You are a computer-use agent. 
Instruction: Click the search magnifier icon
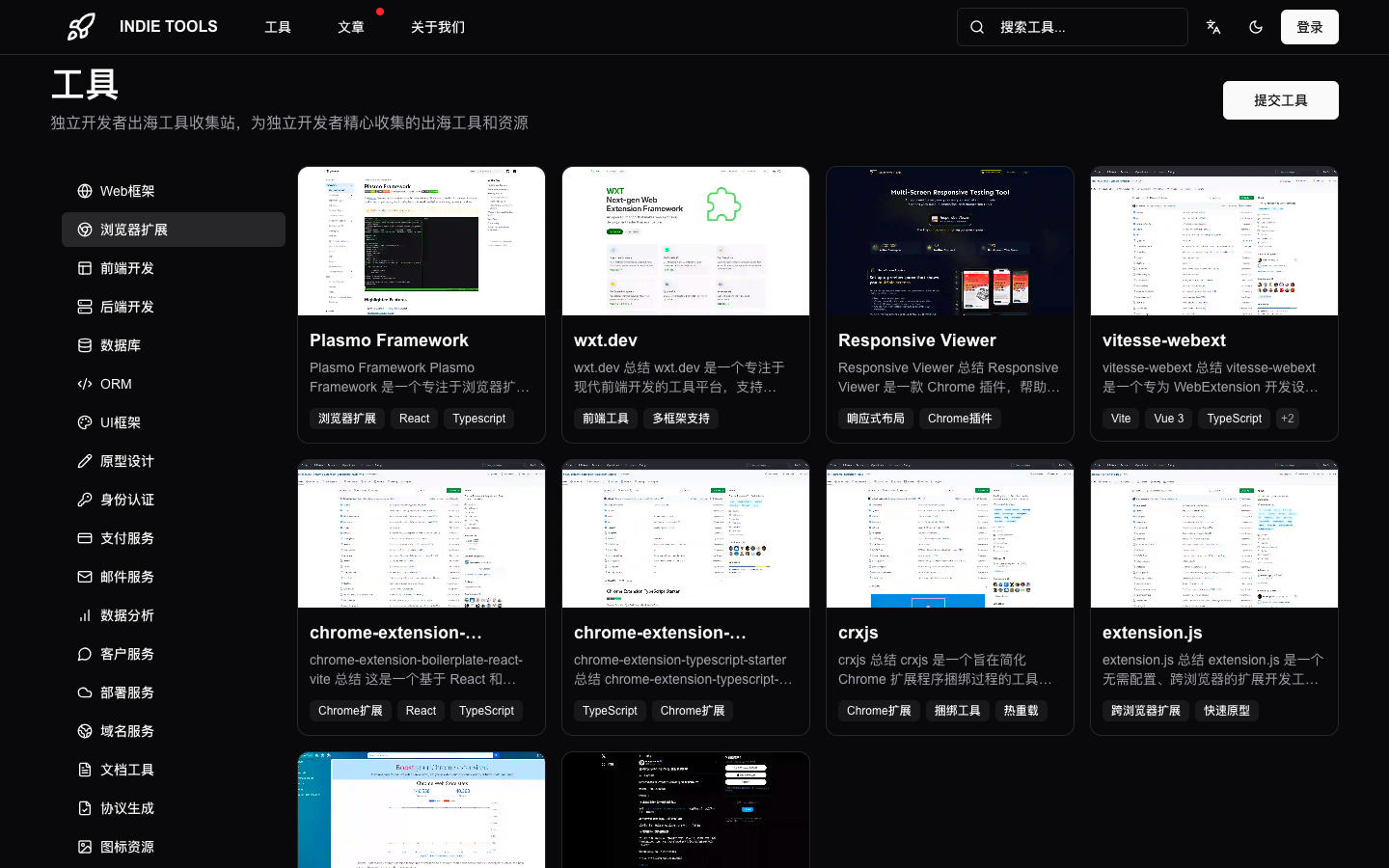pos(977,27)
